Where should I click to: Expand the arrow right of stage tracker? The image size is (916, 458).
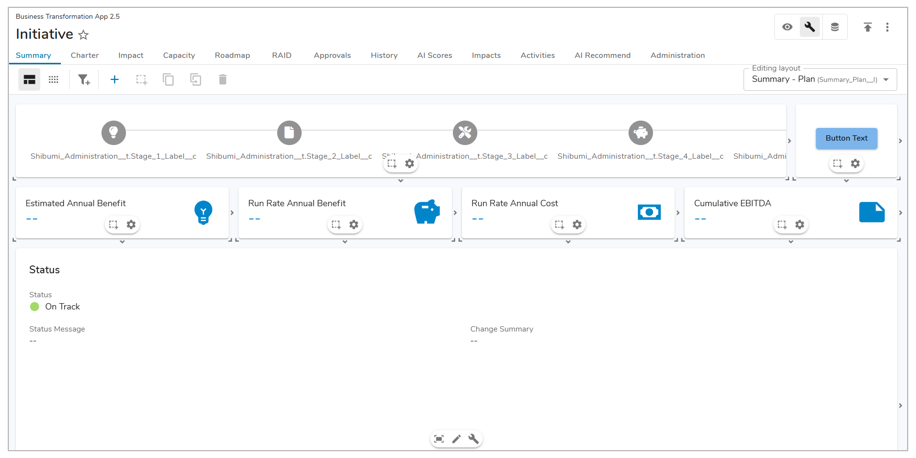[789, 141]
